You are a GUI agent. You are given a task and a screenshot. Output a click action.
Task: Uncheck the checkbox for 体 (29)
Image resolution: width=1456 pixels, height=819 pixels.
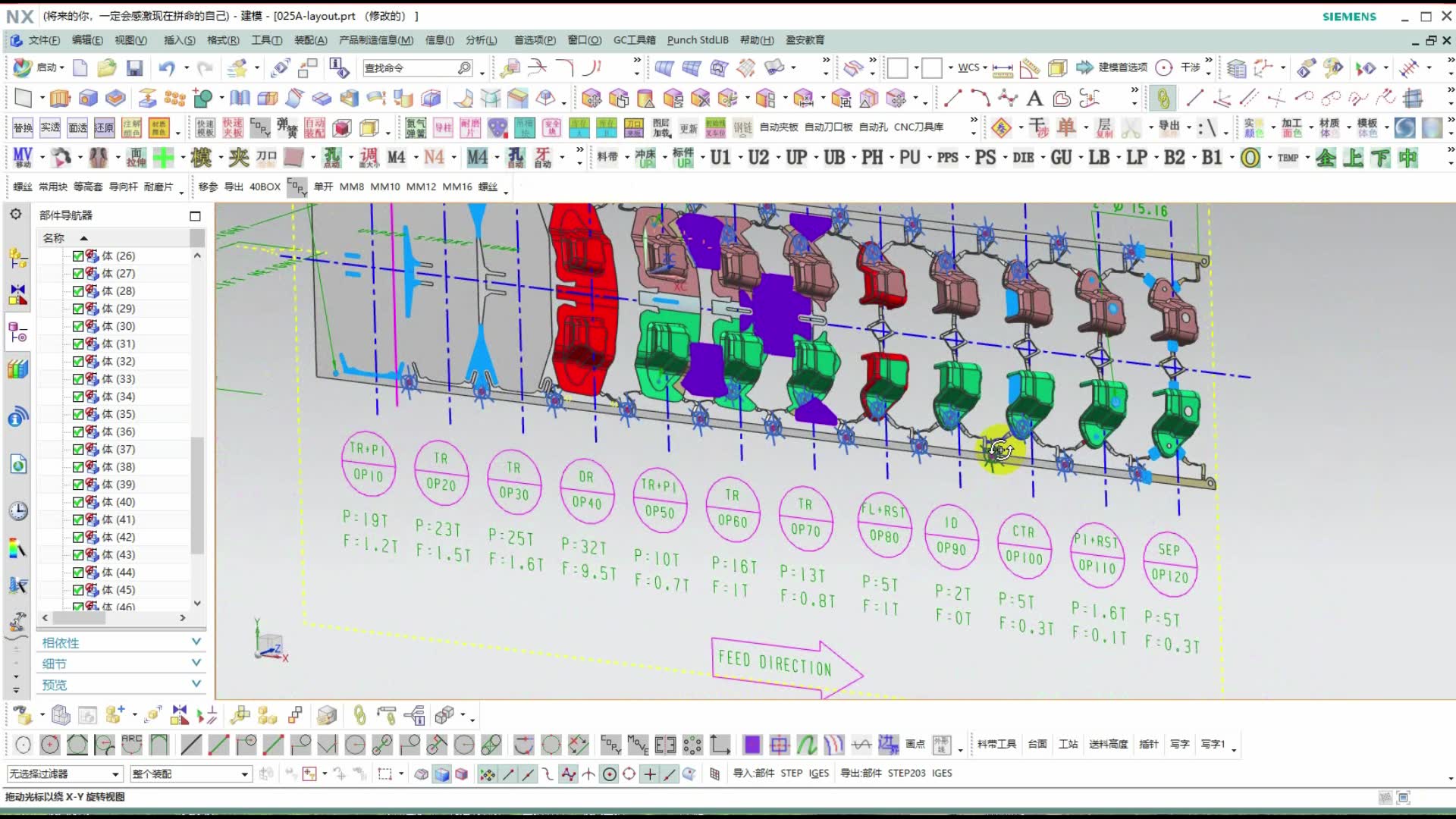(x=78, y=309)
